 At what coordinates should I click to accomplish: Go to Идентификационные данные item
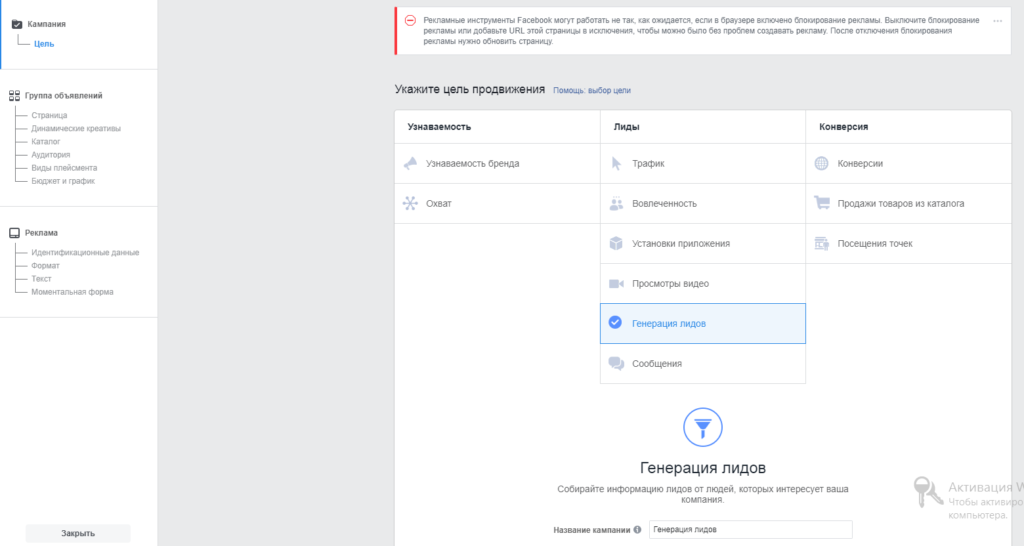(x=85, y=252)
